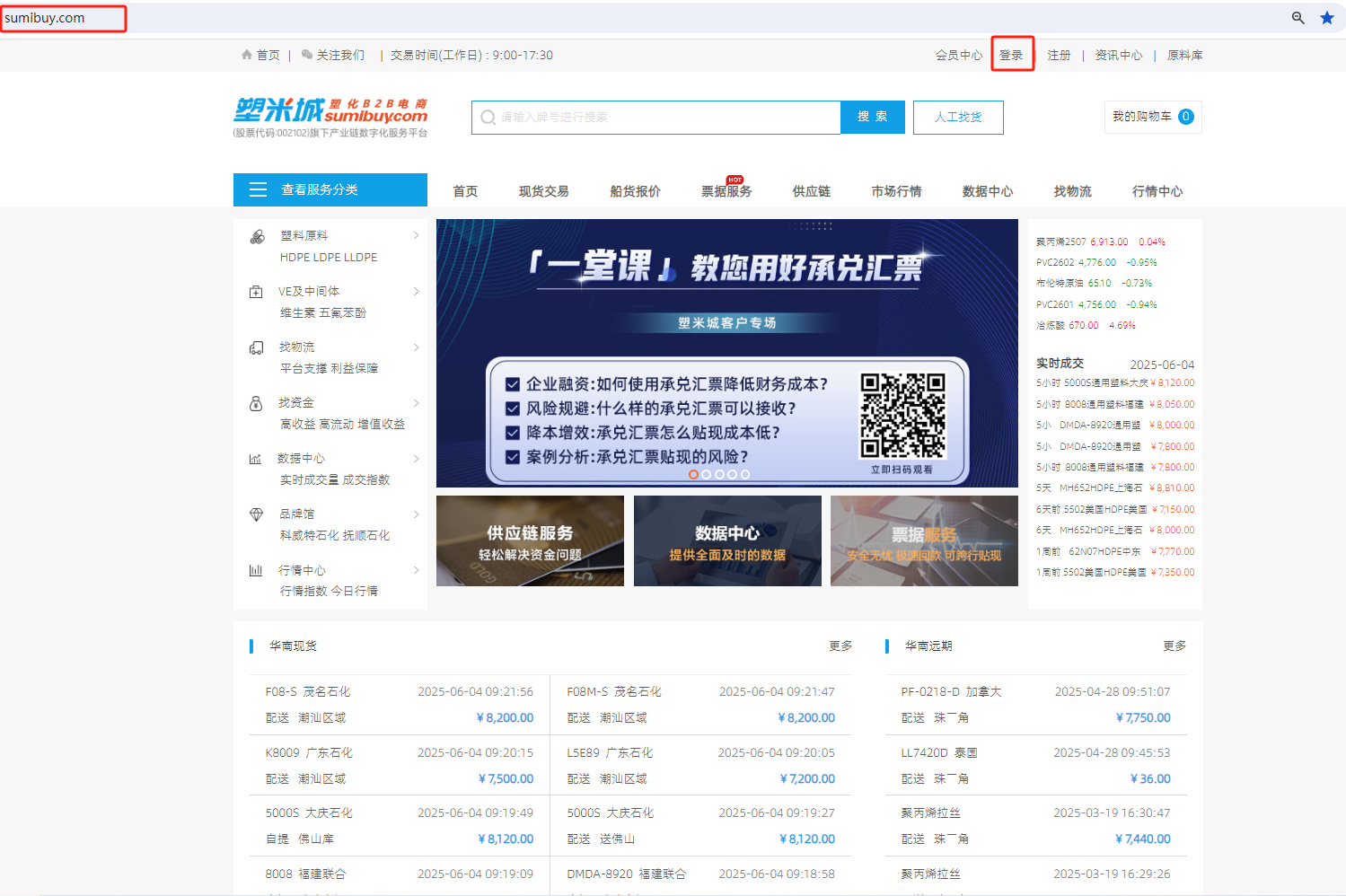Image resolution: width=1346 pixels, height=896 pixels.
Task: Click the home icon beside 首页
Action: [x=247, y=55]
